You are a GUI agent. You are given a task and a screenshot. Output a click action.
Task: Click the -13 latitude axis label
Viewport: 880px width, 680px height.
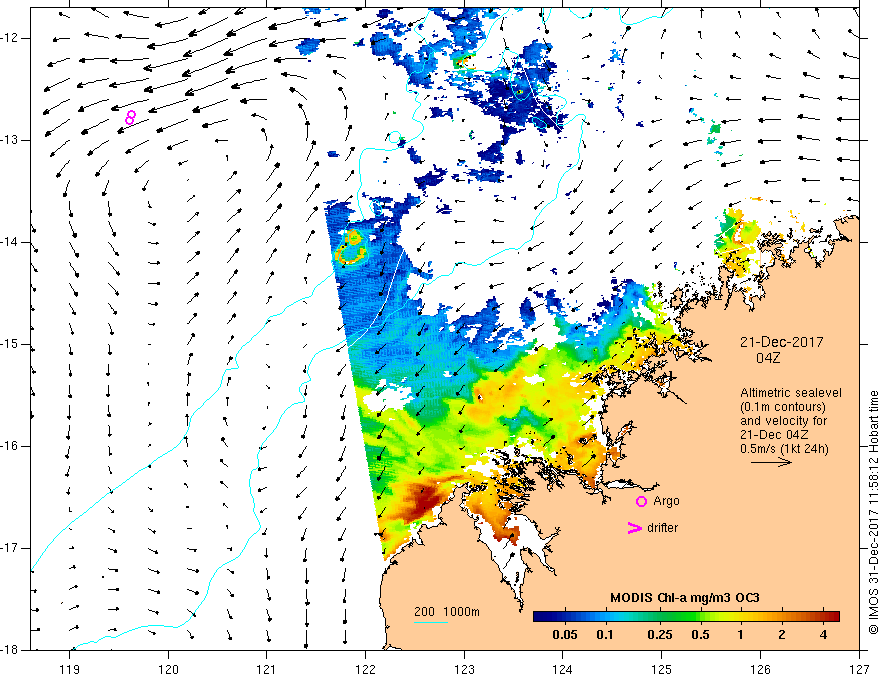(9, 140)
